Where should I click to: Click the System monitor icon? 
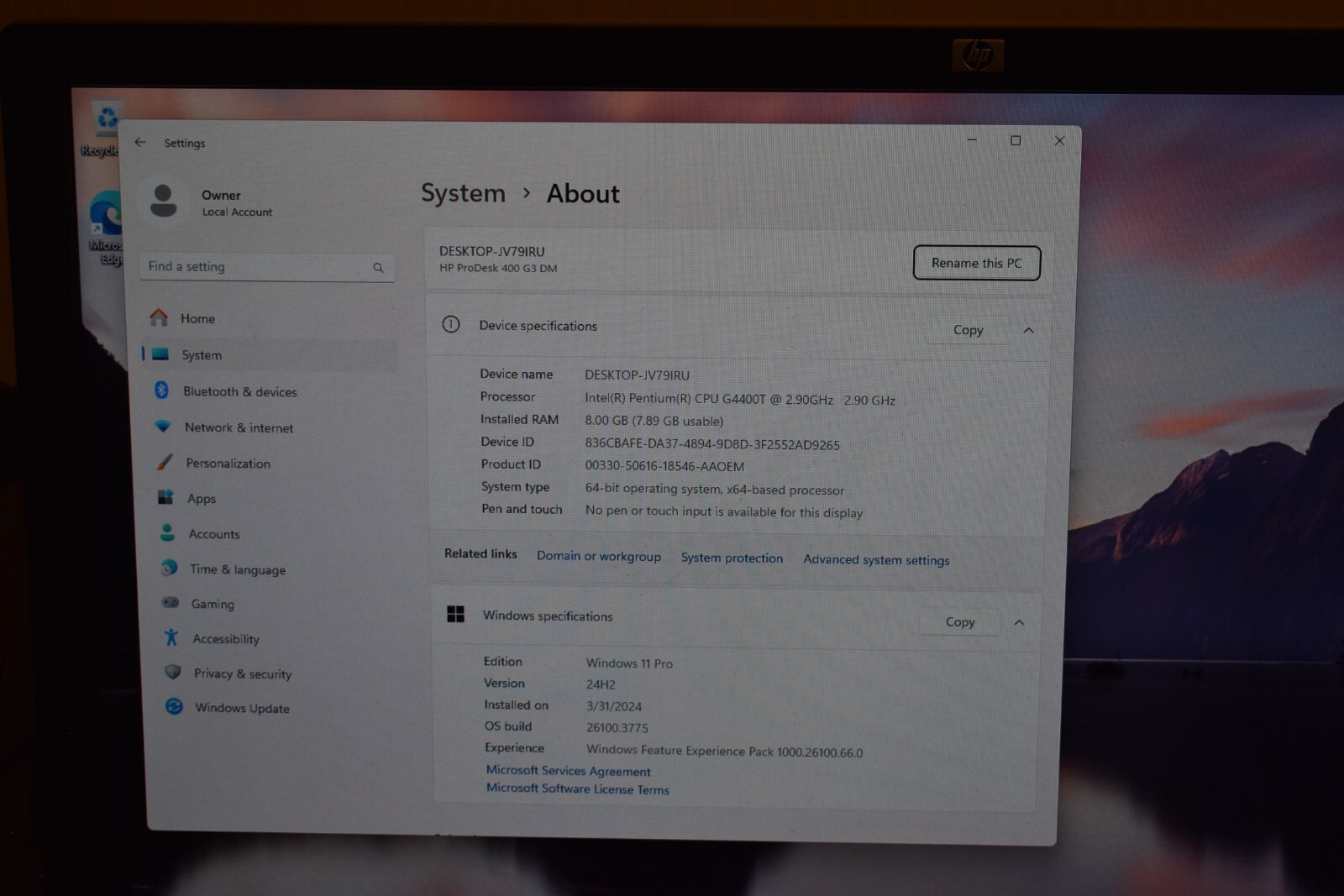pyautogui.click(x=160, y=354)
